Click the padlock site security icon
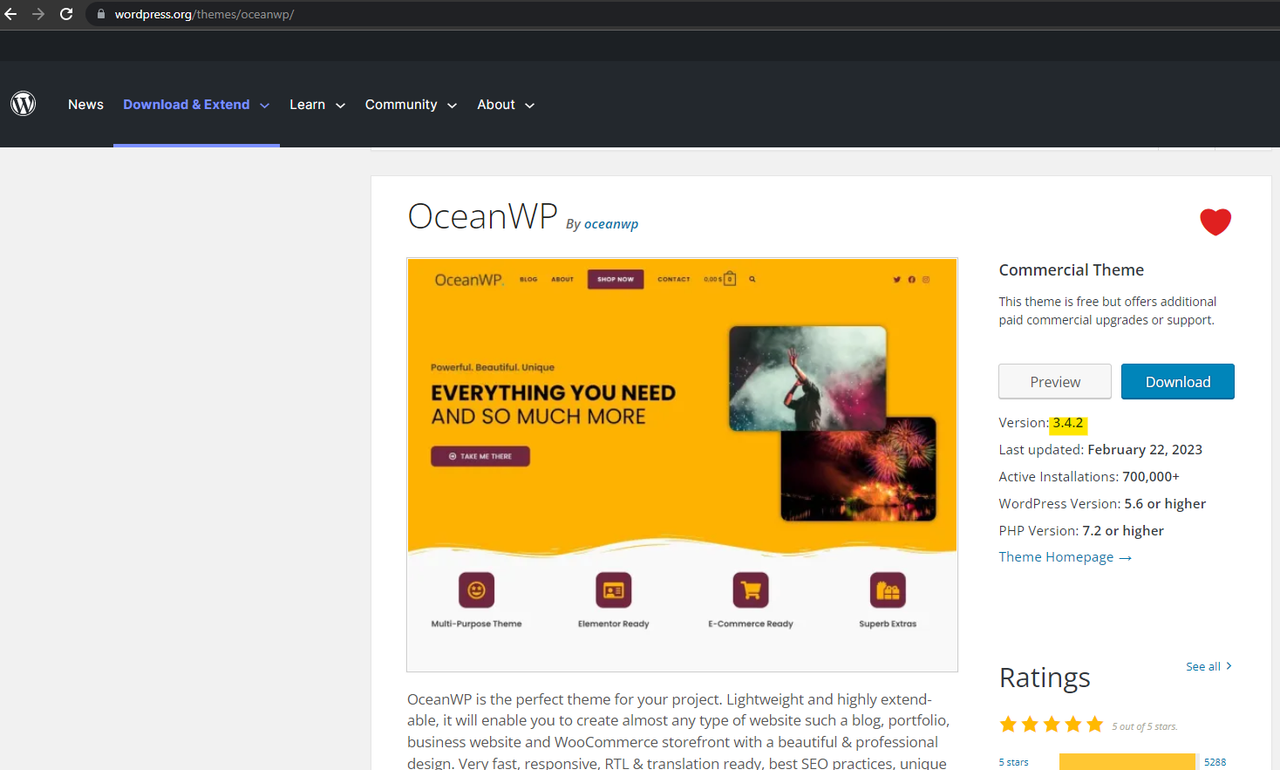Image resolution: width=1280 pixels, height=770 pixels. [x=100, y=15]
